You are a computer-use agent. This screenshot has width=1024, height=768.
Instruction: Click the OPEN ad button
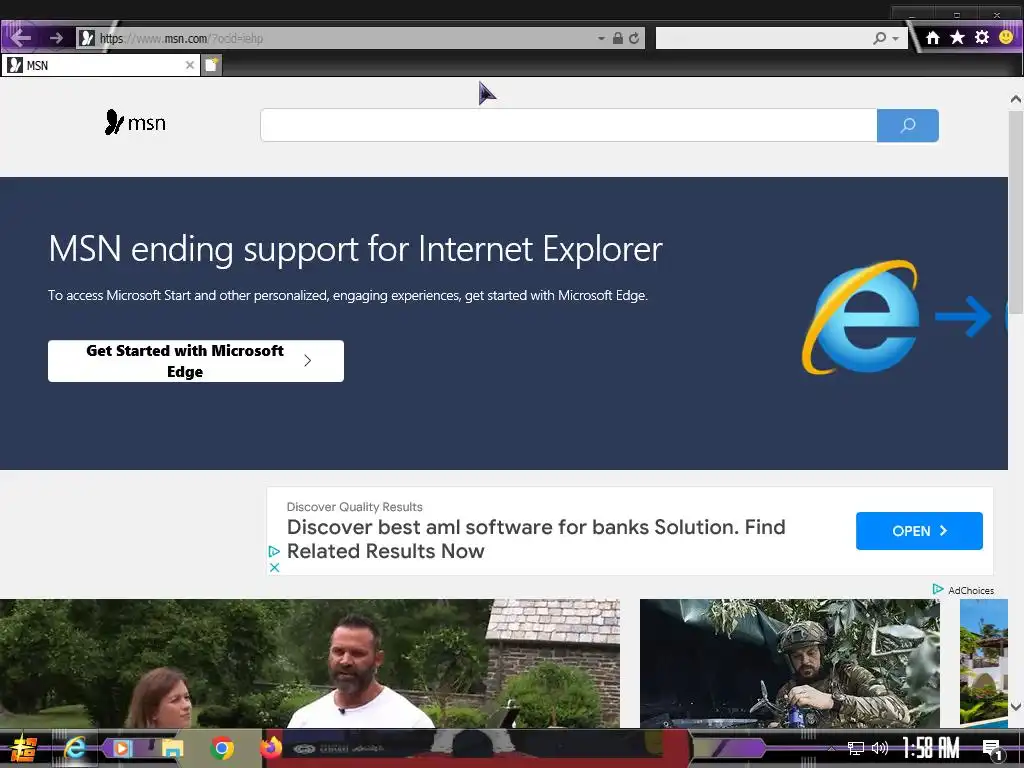pyautogui.click(x=919, y=531)
